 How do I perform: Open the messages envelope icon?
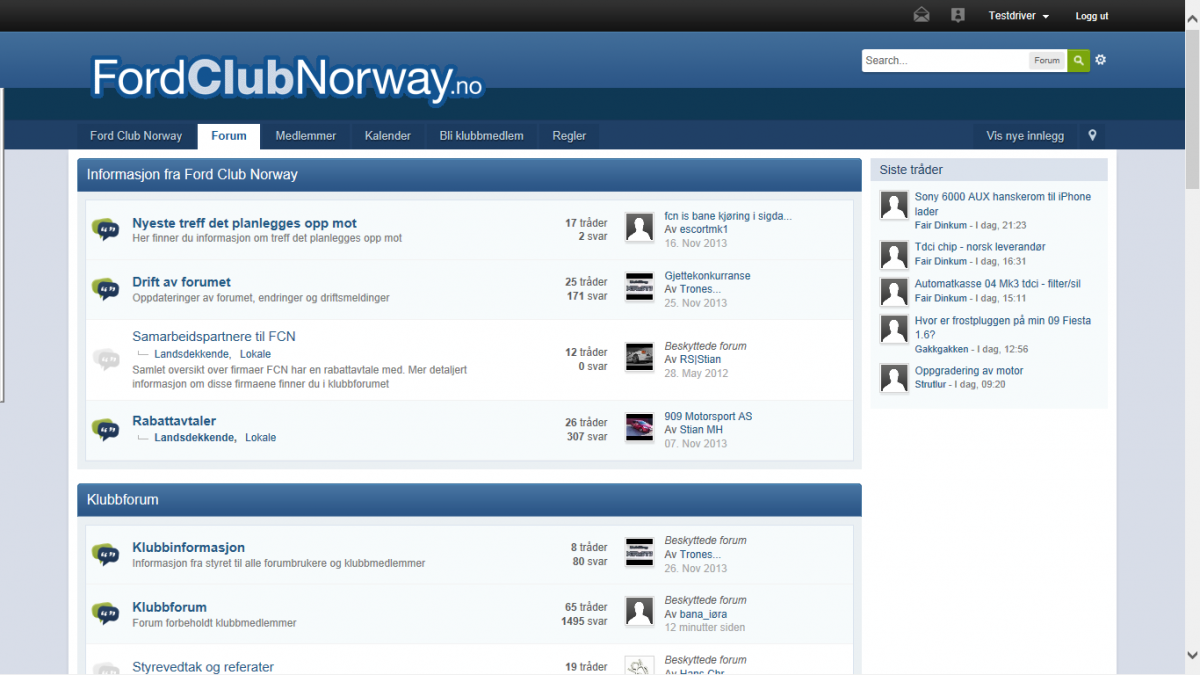coord(921,15)
